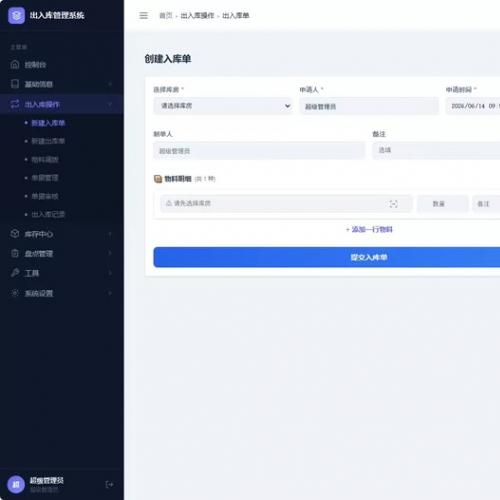500x500 pixels.
Task: Expand the 基础信息 menu chevron
Action: pos(110,84)
